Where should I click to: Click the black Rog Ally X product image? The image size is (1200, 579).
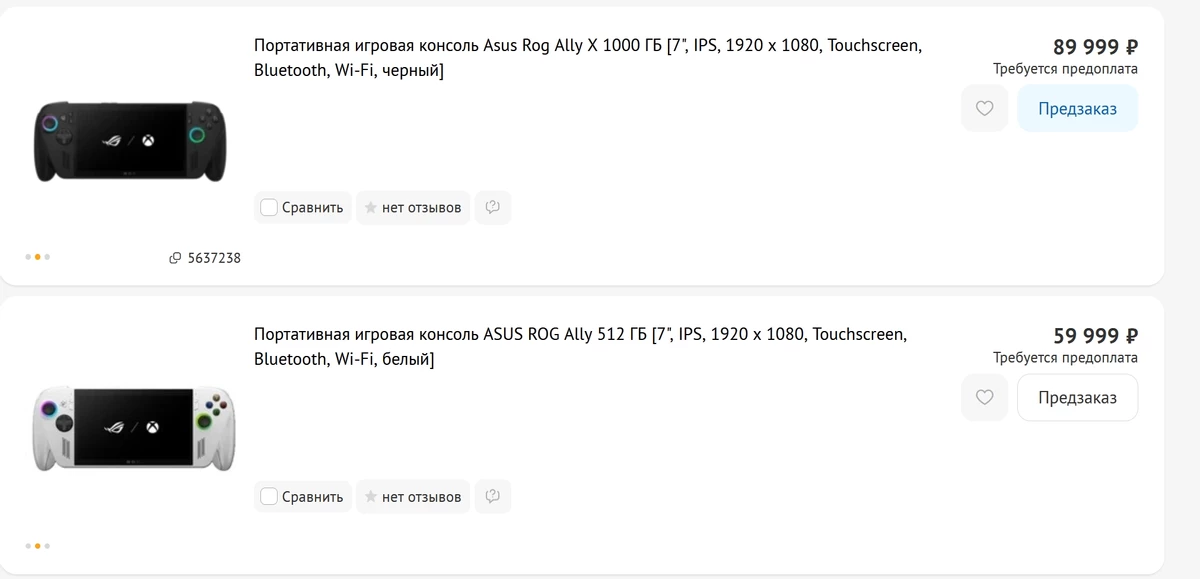point(131,140)
